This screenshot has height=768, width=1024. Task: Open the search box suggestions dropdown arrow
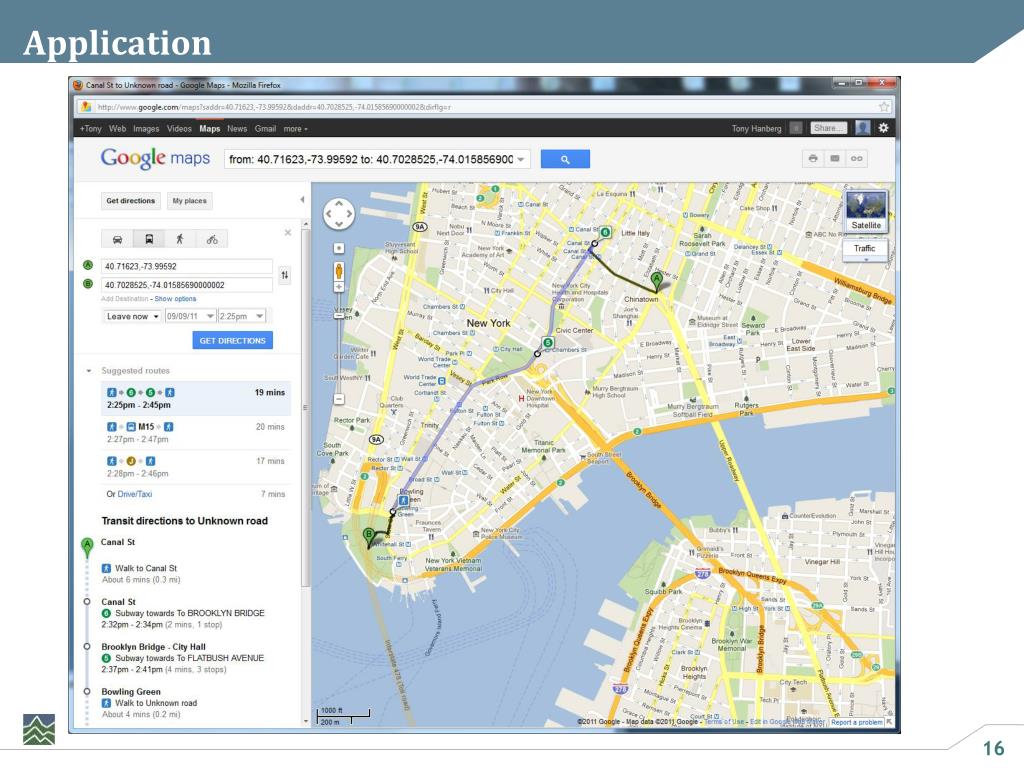point(521,159)
